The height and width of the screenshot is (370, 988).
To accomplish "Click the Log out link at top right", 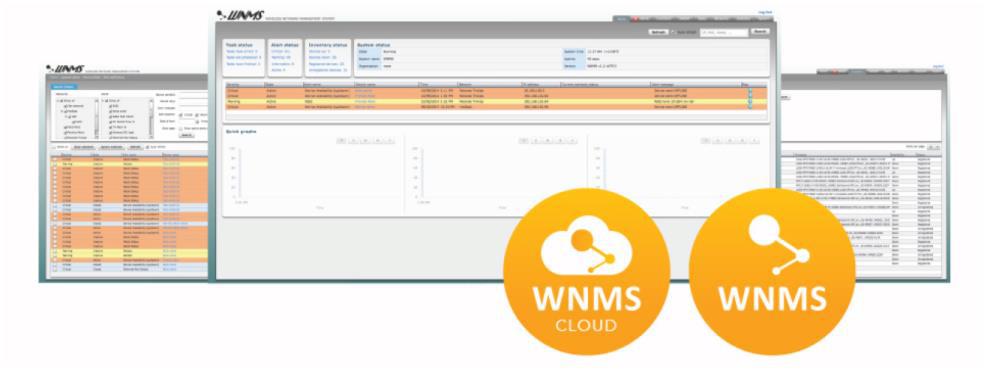I will 766,12.
